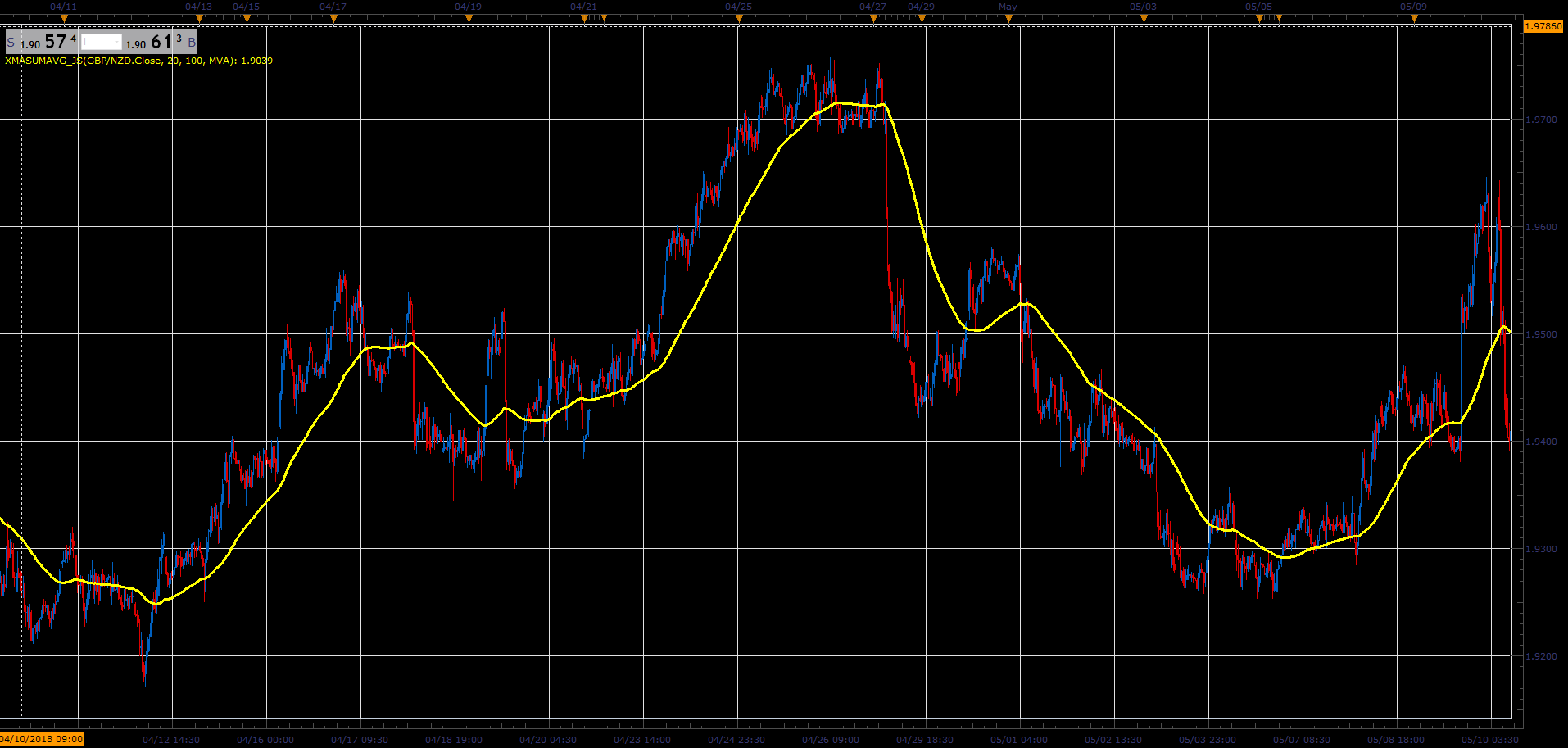1568x748 pixels.
Task: Click the 05/01 04:00 time axis label
Action: pos(1019,740)
